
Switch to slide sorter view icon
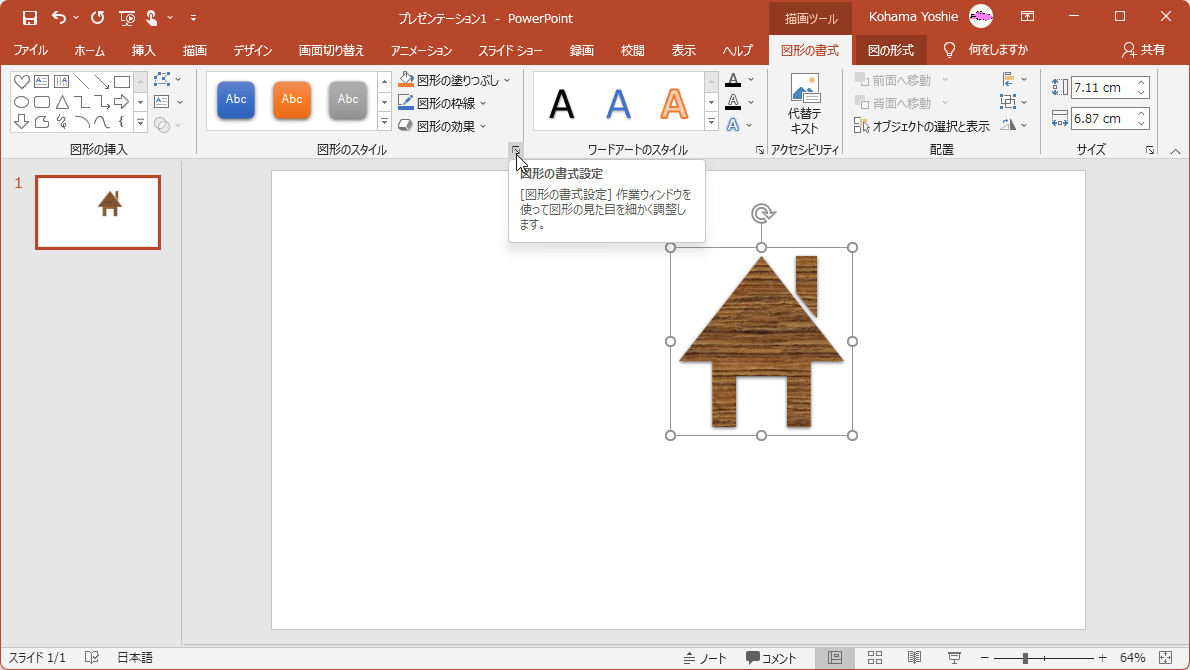click(874, 657)
